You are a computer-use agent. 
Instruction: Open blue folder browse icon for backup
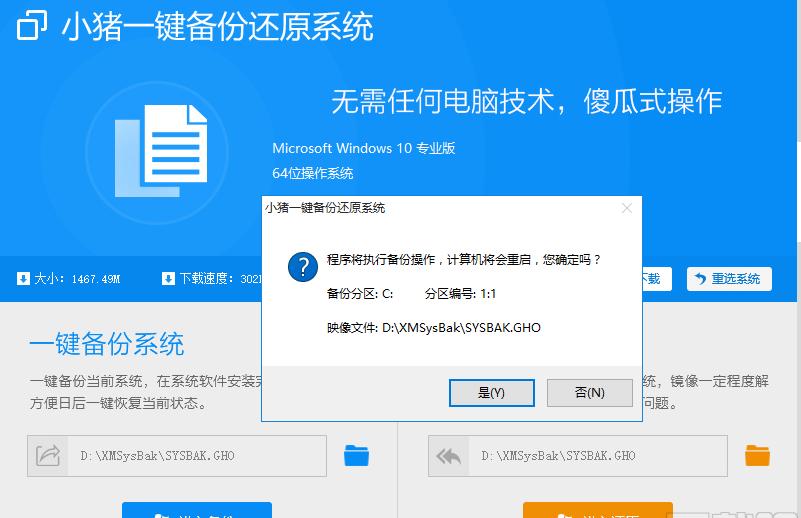point(356,456)
